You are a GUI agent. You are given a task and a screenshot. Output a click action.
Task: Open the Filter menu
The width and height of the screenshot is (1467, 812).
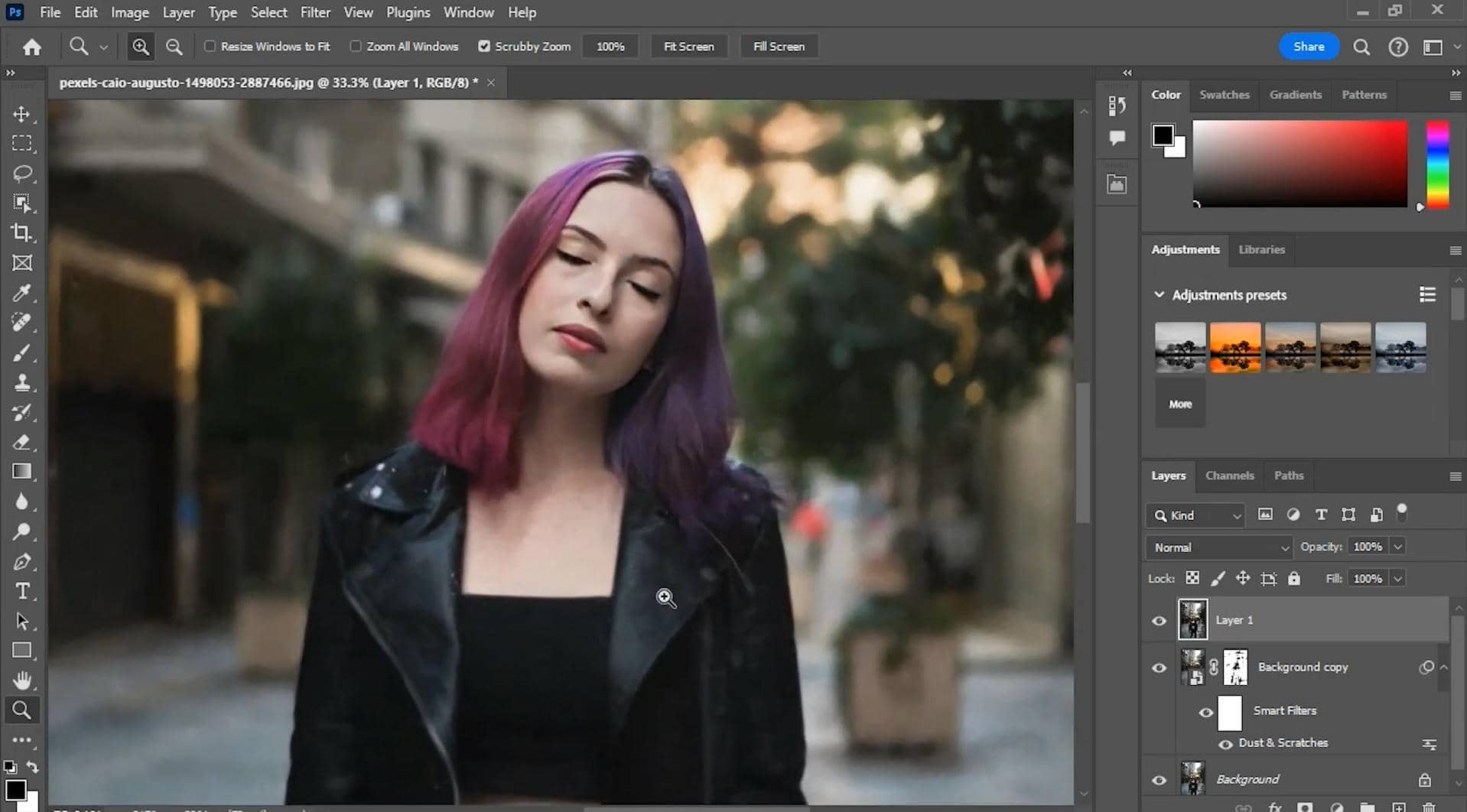[315, 12]
